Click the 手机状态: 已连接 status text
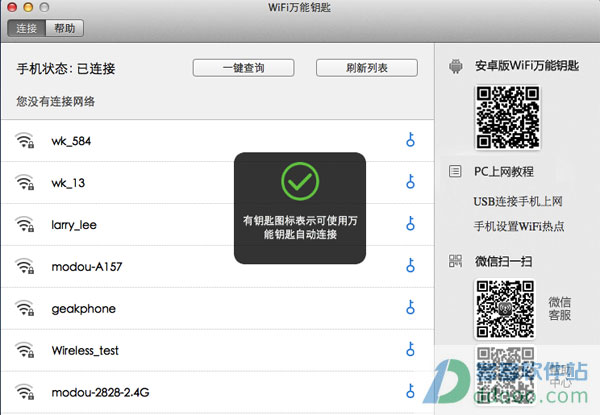This screenshot has width=600, height=415. coord(66,68)
